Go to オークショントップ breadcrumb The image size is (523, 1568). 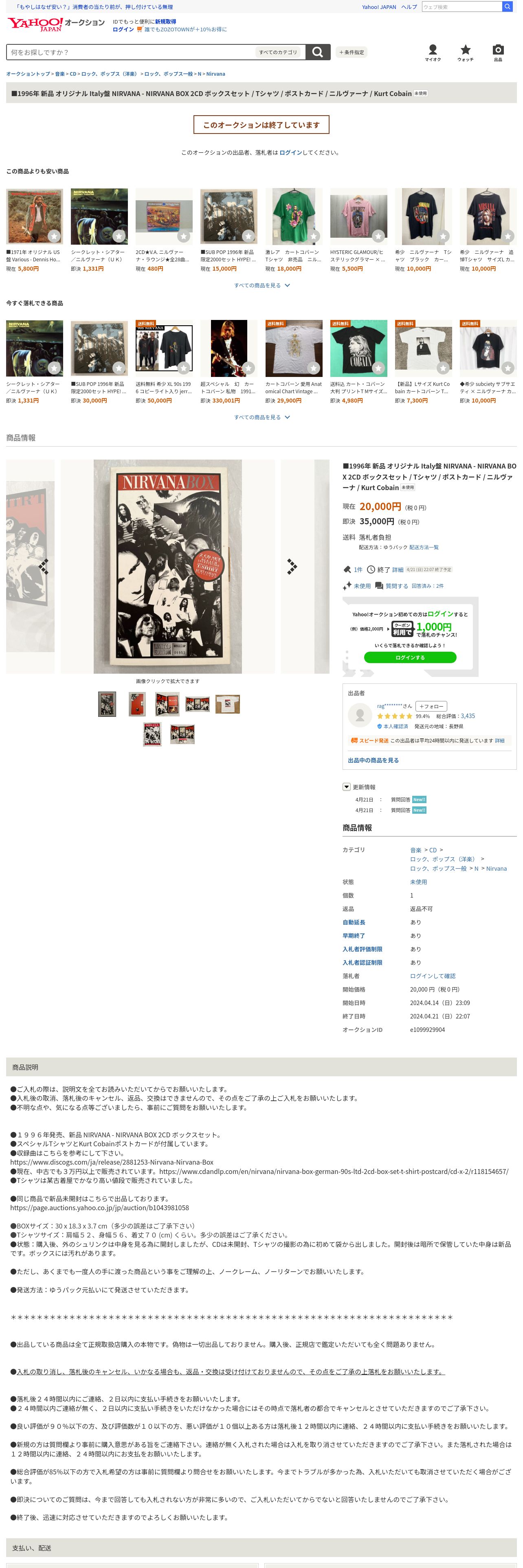[x=28, y=74]
